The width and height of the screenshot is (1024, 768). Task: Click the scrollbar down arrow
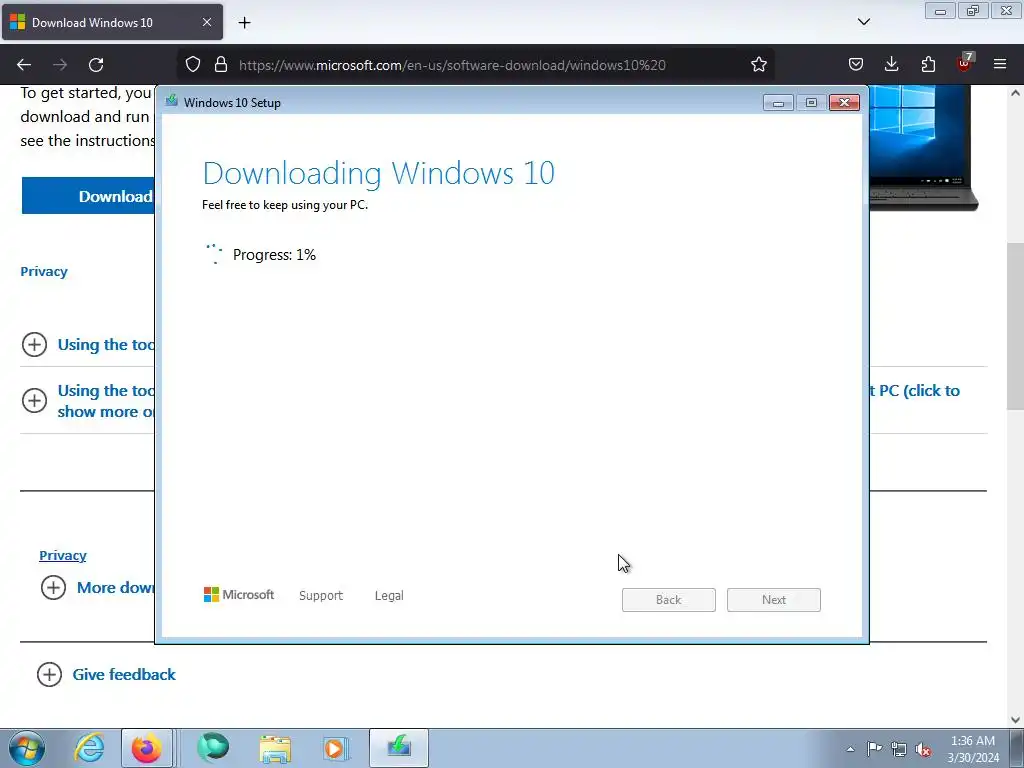[1016, 720]
